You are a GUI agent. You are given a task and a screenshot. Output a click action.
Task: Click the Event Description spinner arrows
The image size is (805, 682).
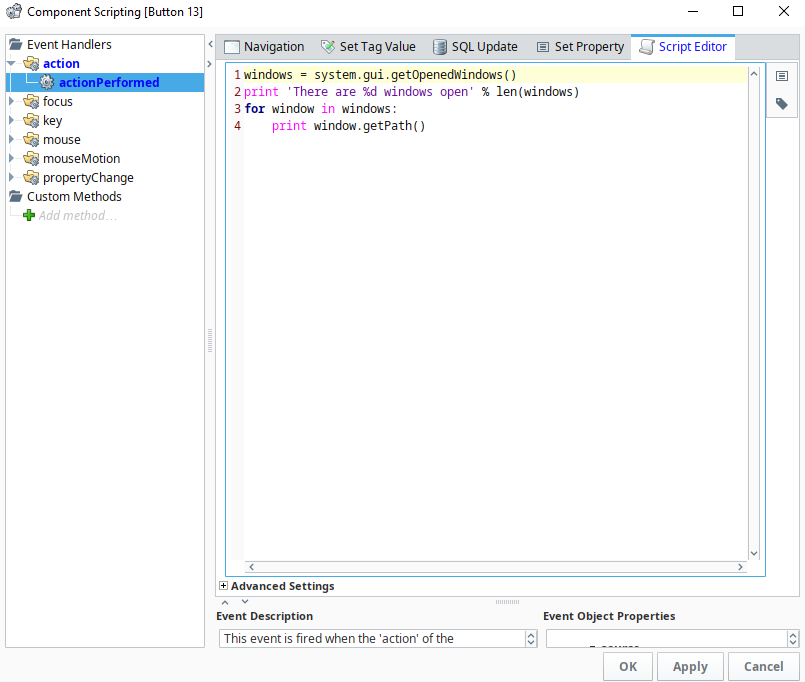pos(531,639)
